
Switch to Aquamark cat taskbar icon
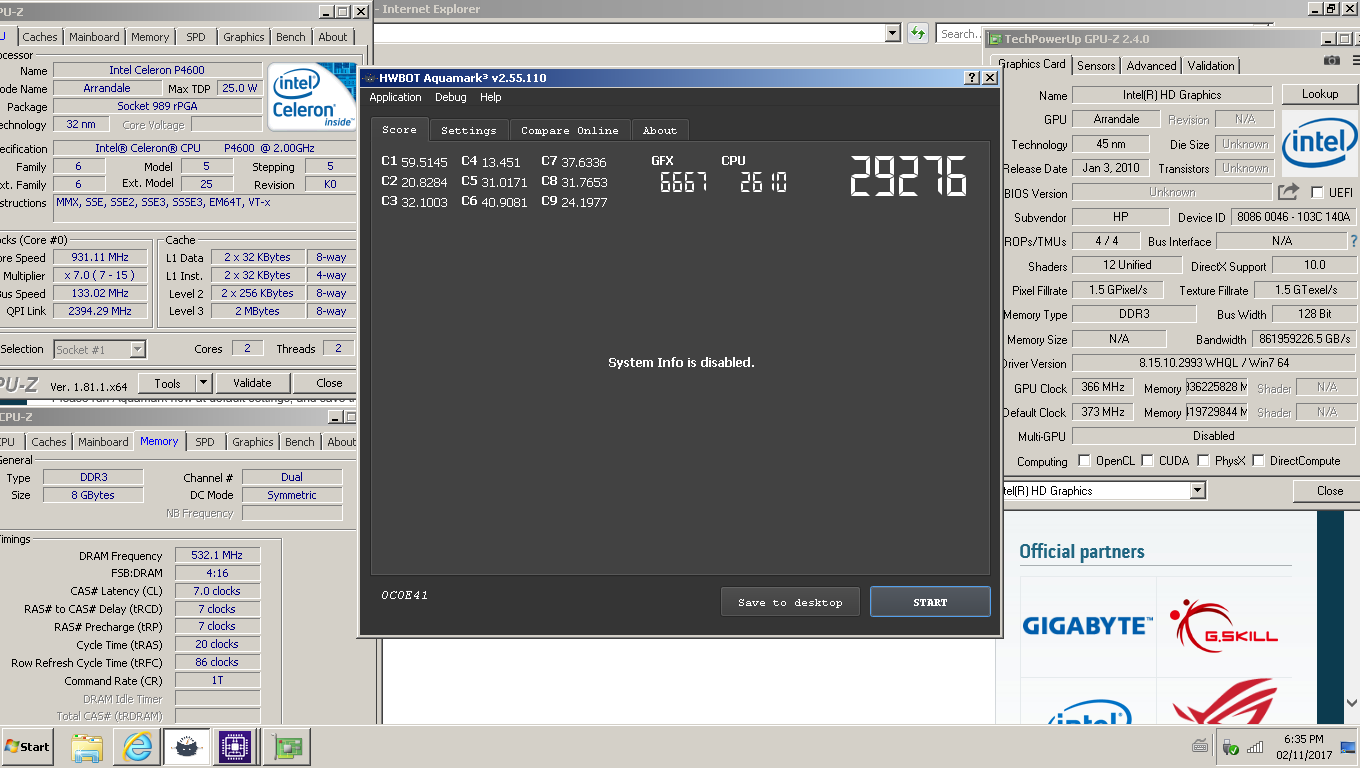(x=187, y=747)
